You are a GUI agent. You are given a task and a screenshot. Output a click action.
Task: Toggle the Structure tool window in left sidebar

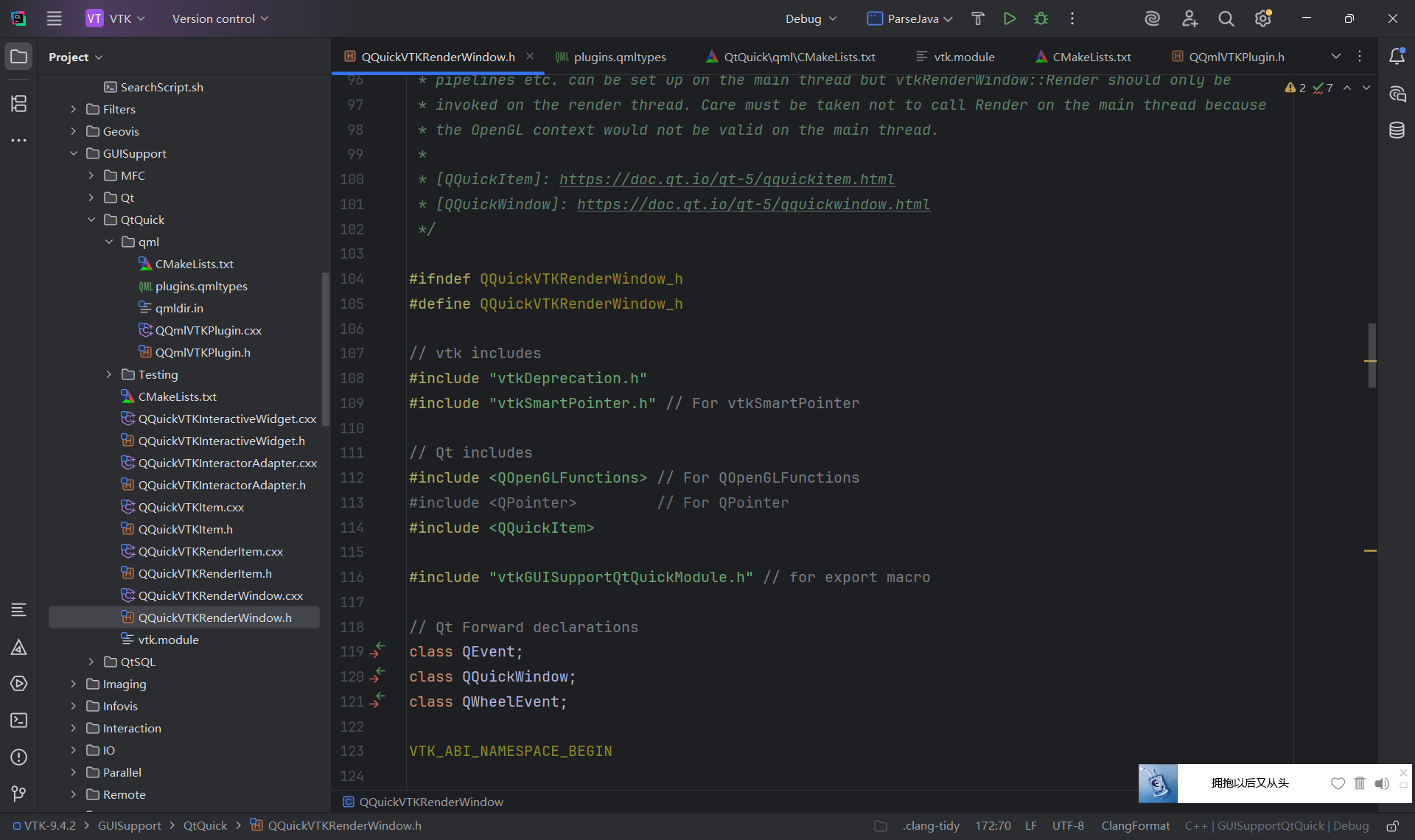(18, 104)
